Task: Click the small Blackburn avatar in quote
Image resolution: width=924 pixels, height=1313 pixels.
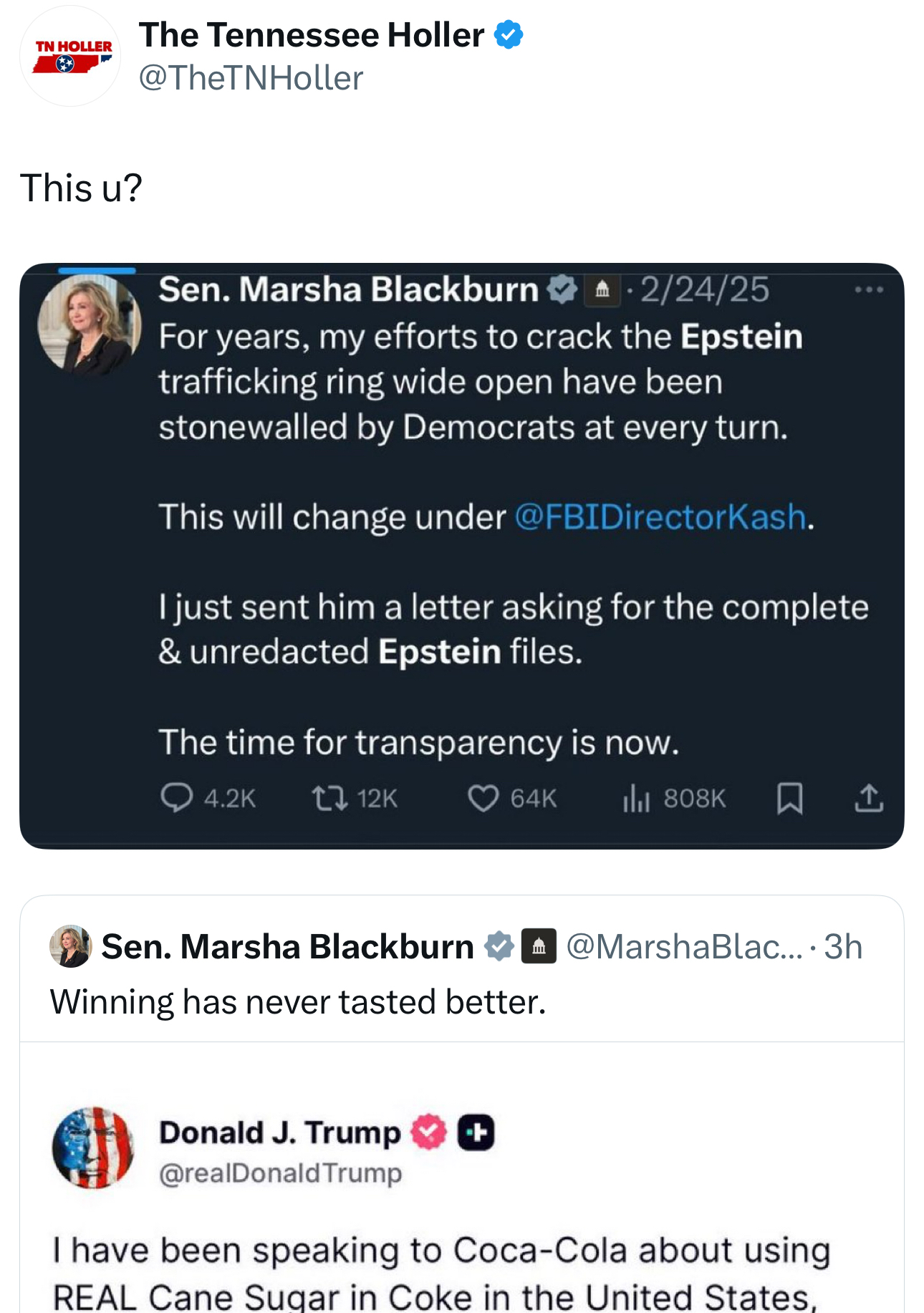Action: point(70,946)
